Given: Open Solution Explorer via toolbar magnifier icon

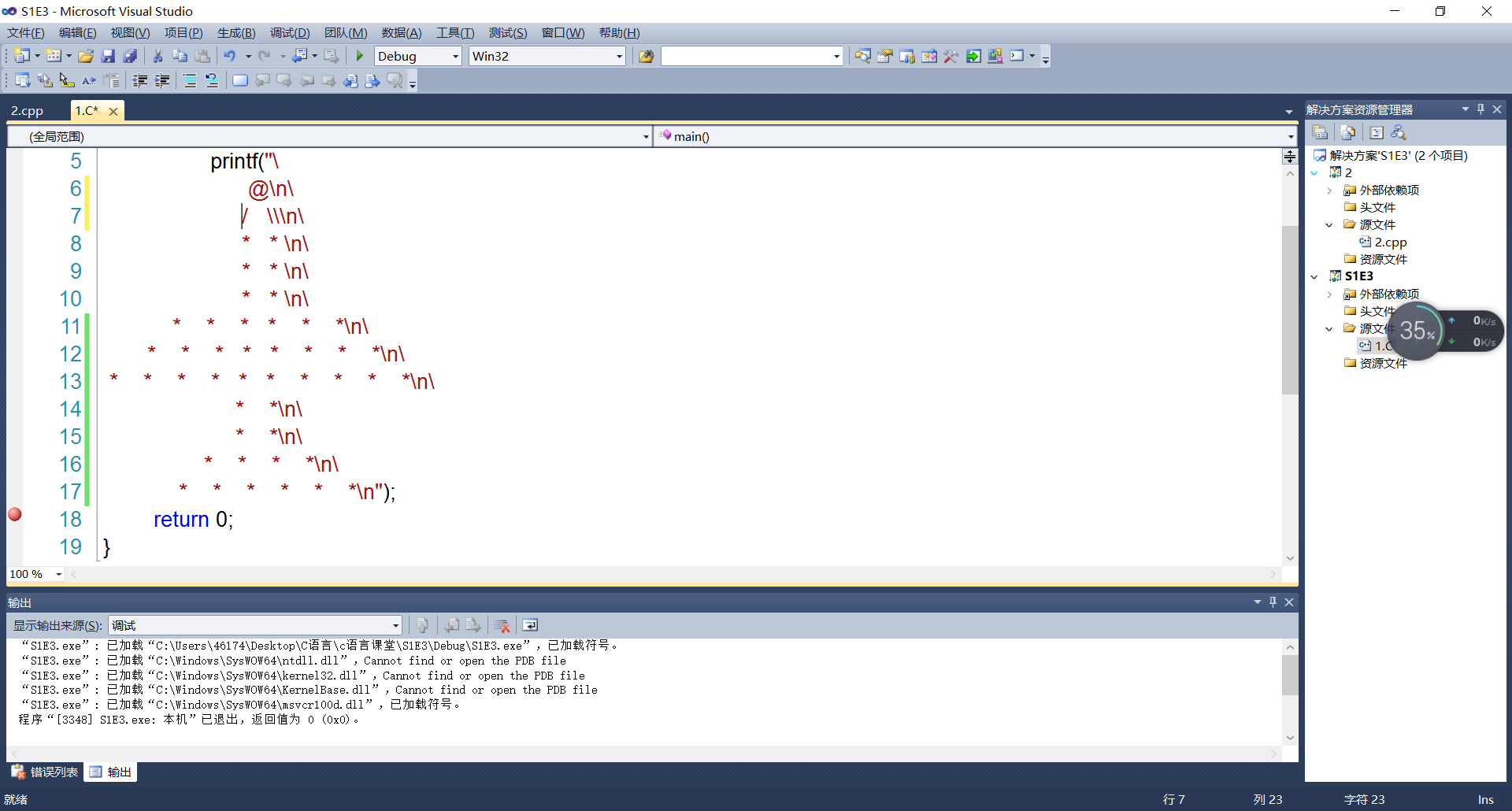Looking at the screenshot, I should tap(863, 56).
